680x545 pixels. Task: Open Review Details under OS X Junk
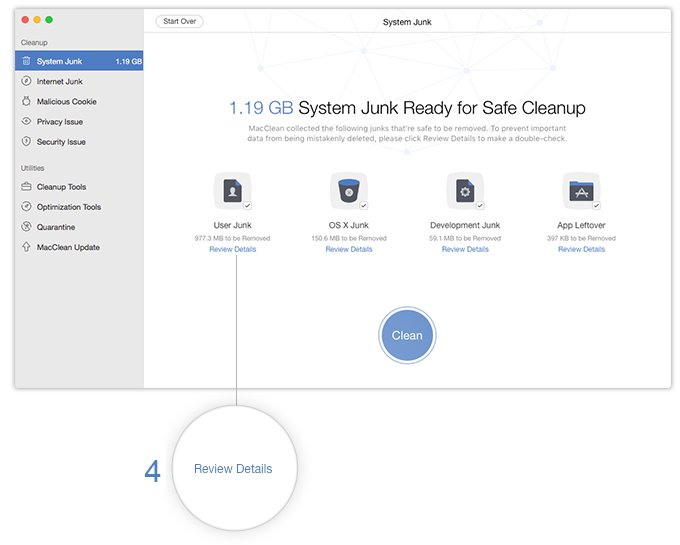[x=349, y=249]
